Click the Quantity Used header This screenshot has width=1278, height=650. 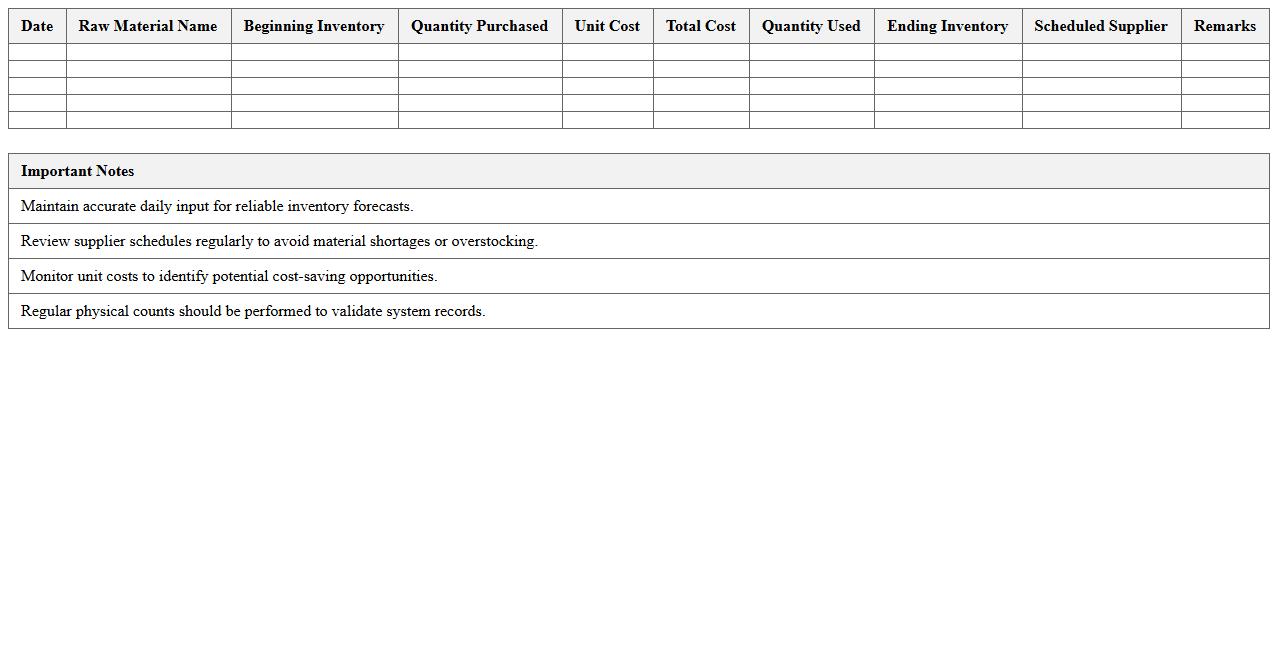[x=811, y=26]
